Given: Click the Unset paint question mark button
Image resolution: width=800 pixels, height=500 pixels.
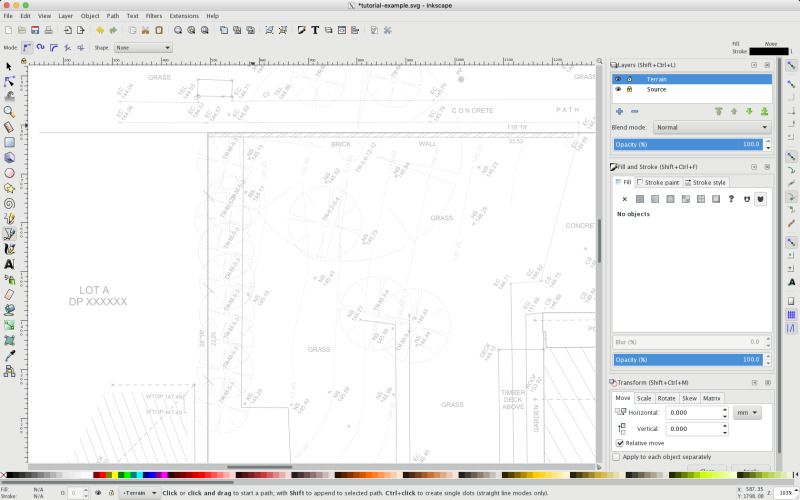Looking at the screenshot, I should [x=731, y=199].
